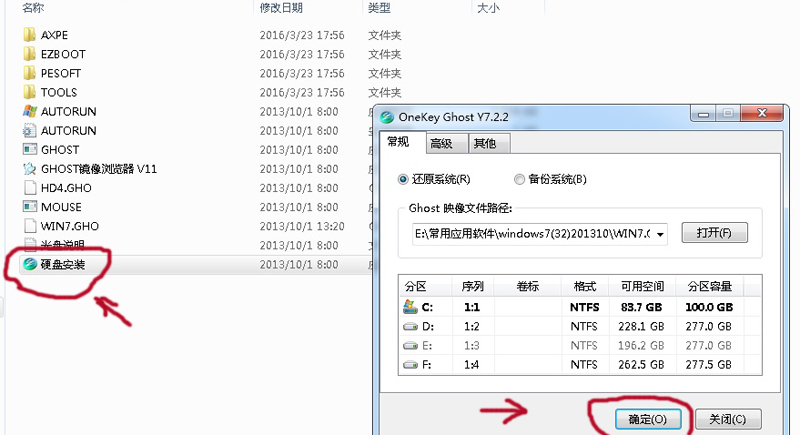This screenshot has width=800, height=435.
Task: Click the EZBOOT folder name
Action: pos(63,54)
